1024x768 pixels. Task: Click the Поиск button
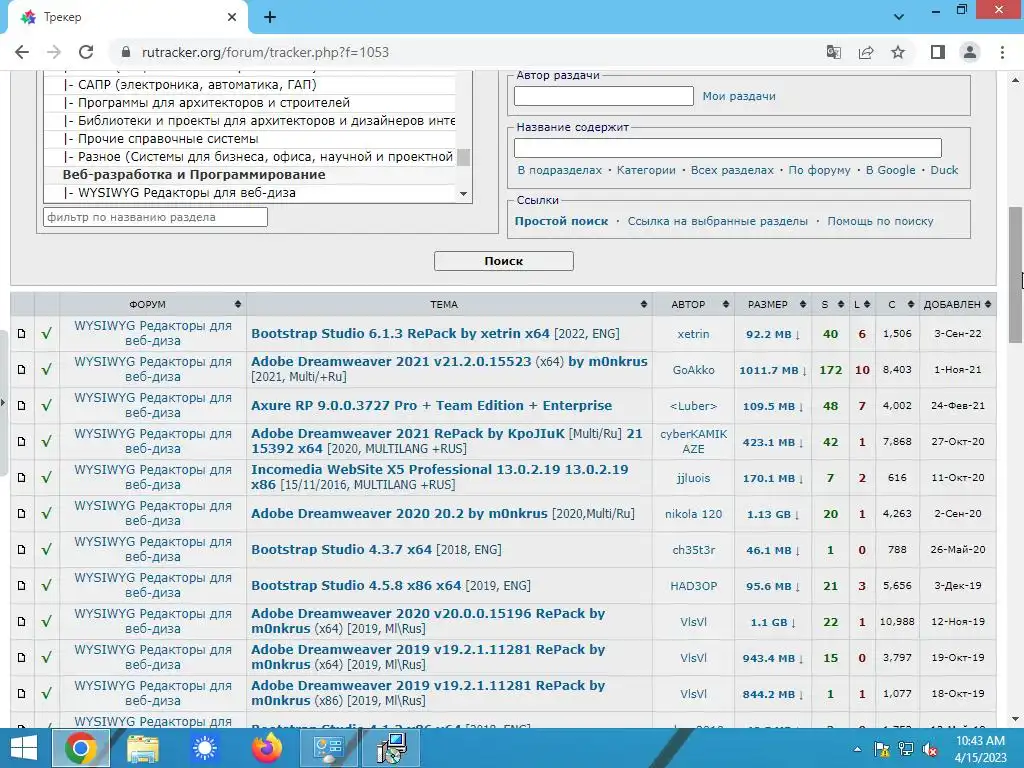pyautogui.click(x=504, y=261)
